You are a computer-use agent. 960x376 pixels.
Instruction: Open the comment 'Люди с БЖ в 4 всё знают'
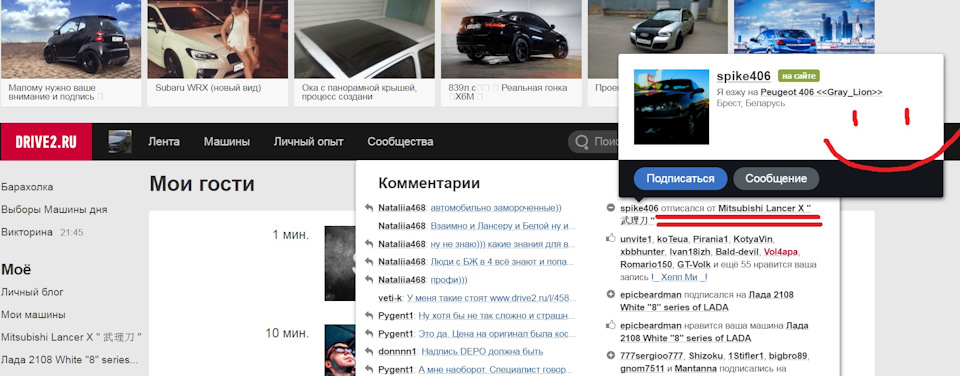[x=503, y=261]
